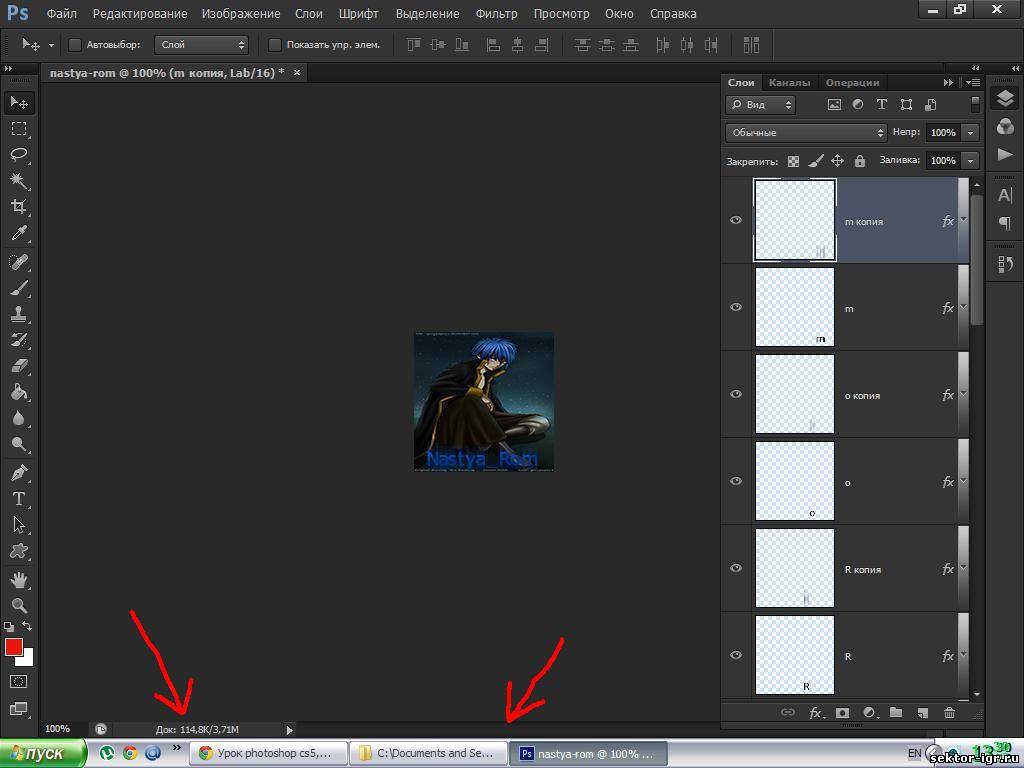This screenshot has height=768, width=1024.
Task: Open the Слой auto-select dropdown
Action: 201,44
